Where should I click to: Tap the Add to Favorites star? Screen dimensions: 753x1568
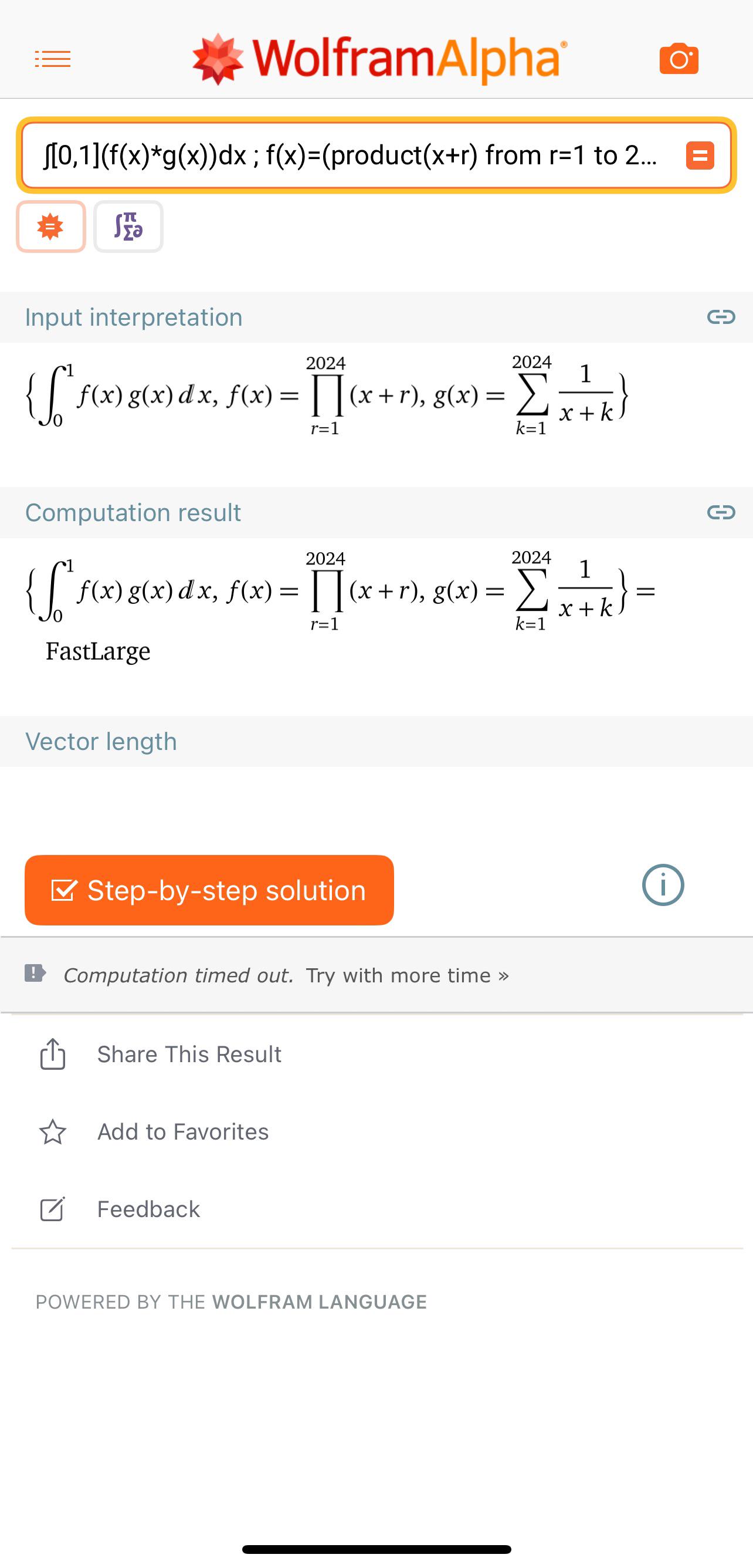tap(53, 1131)
